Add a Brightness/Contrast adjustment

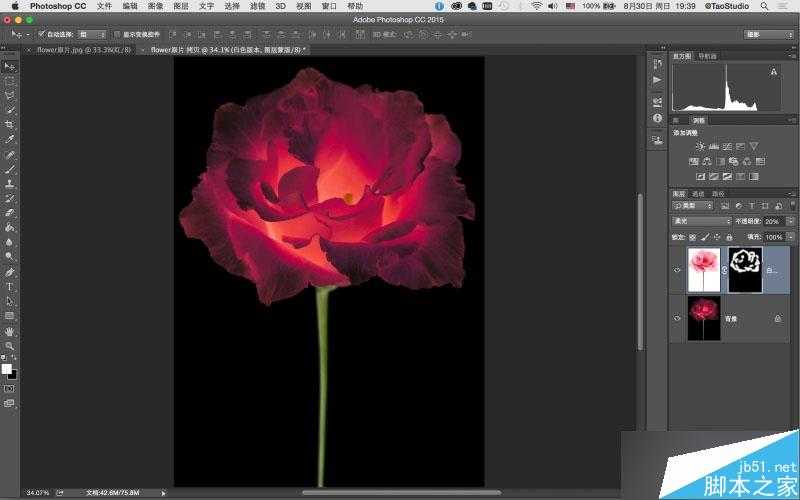point(700,147)
